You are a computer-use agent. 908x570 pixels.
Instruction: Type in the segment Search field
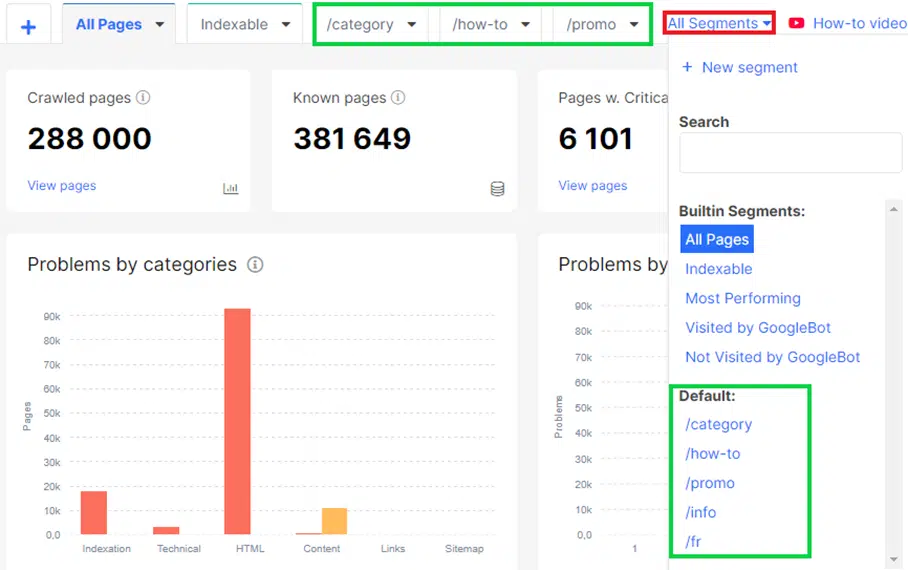click(790, 154)
